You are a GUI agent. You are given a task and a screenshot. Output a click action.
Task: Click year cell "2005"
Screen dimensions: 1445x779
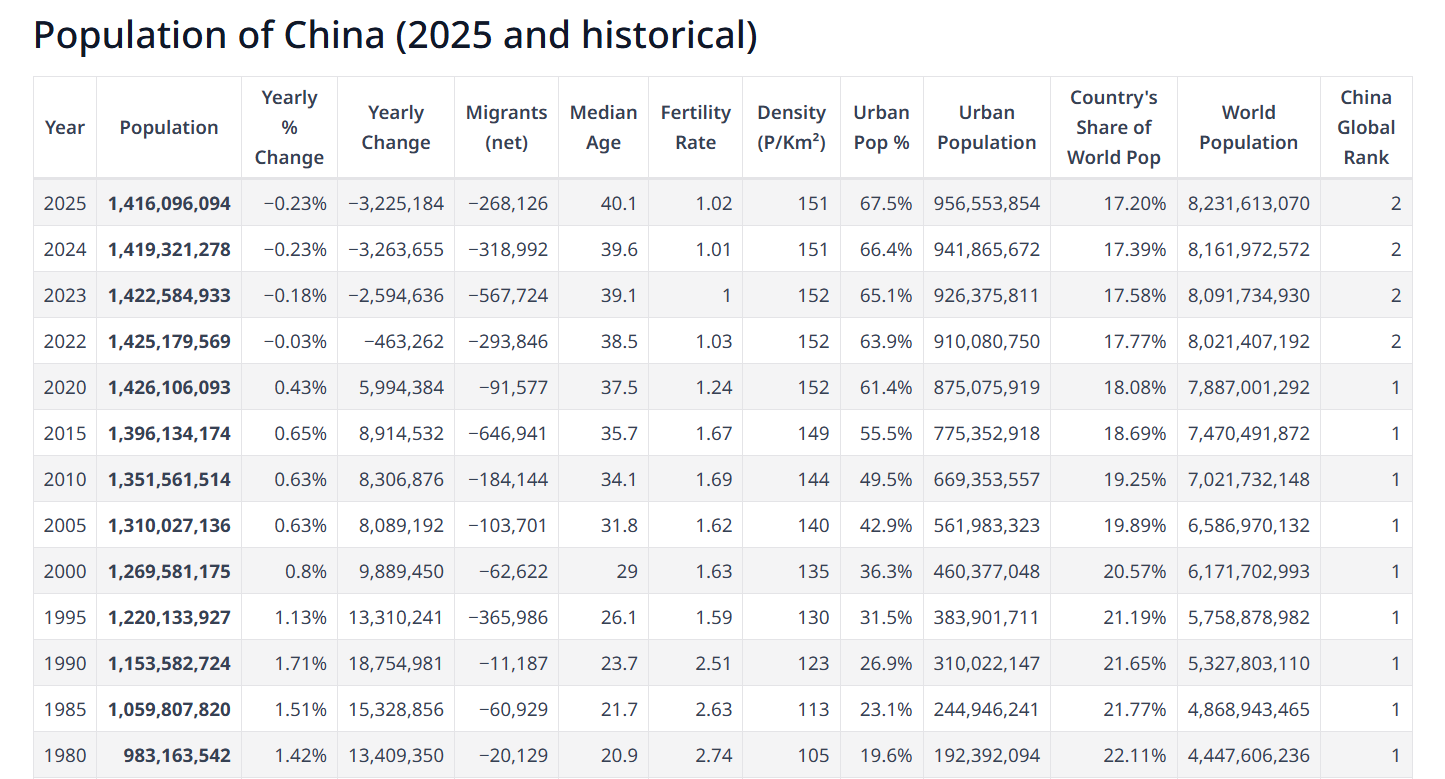[x=65, y=526]
